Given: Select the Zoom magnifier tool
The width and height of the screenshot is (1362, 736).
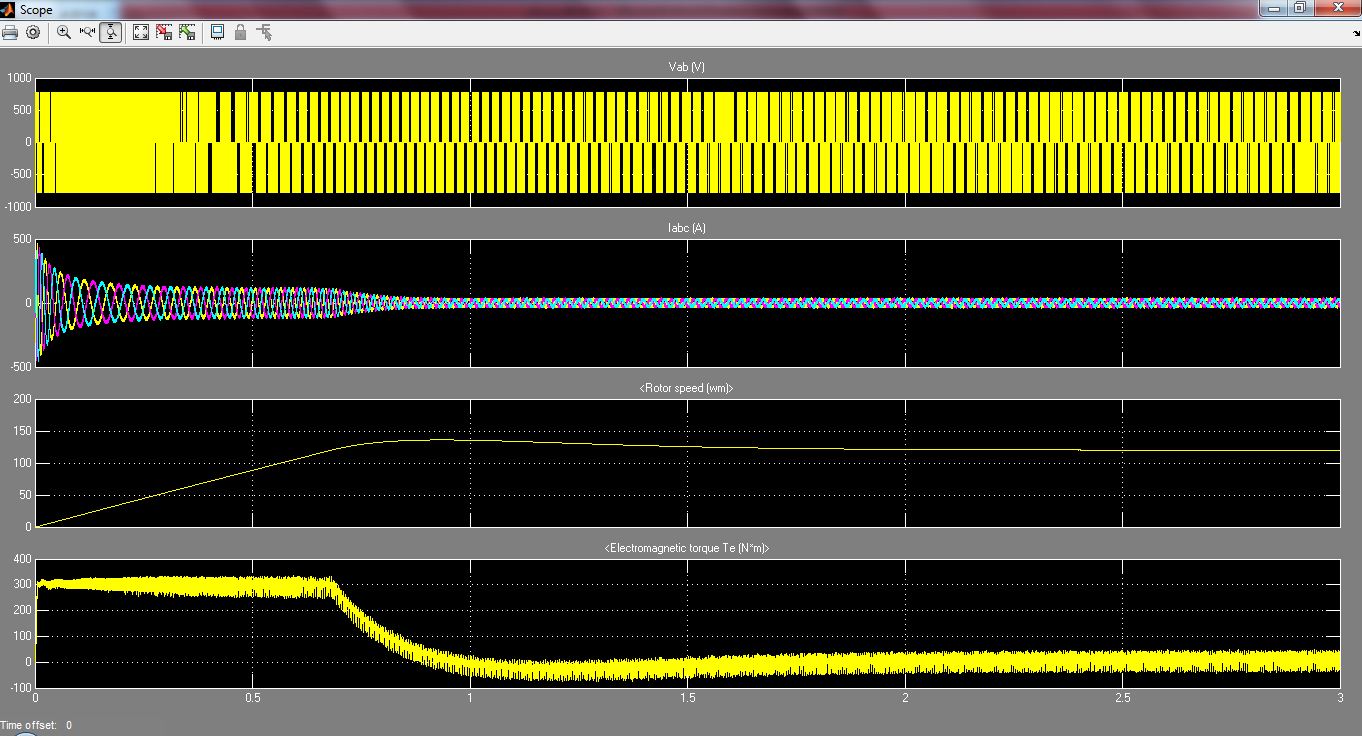Looking at the screenshot, I should tap(64, 32).
